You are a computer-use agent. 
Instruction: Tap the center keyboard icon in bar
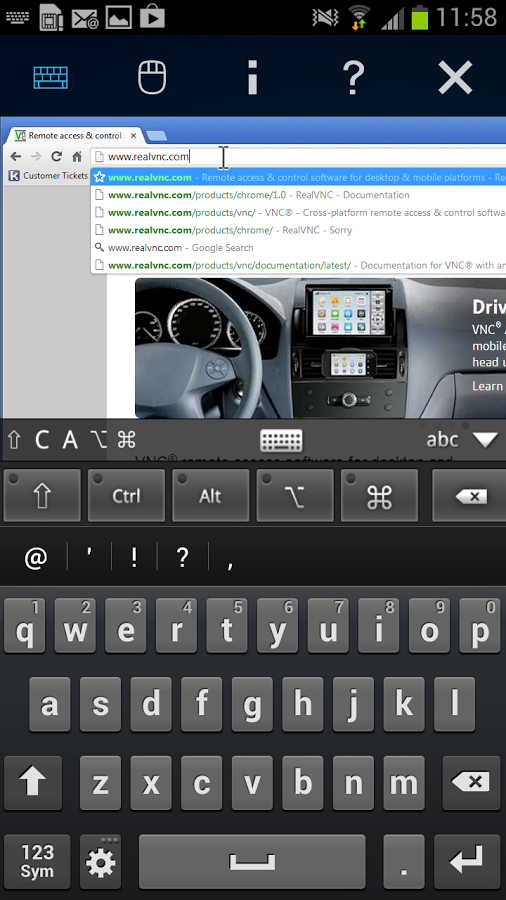pos(281,441)
